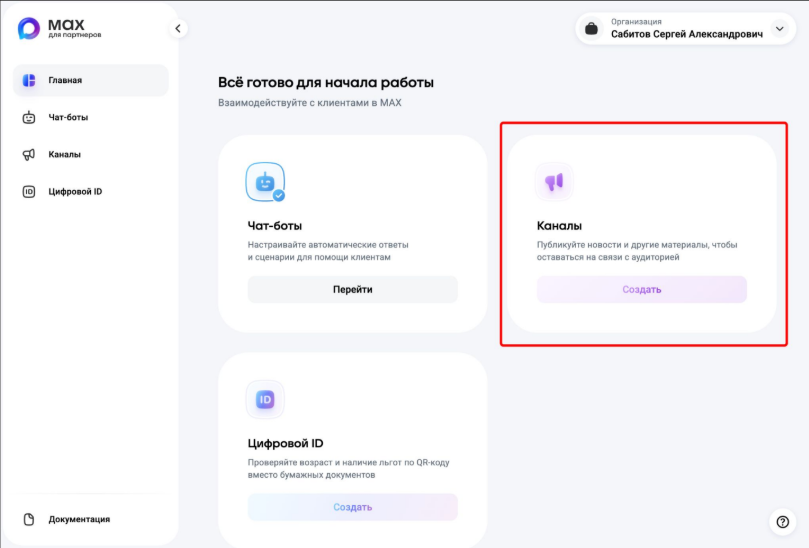Screen dimensions: 809x548
Task: Click the Цифровой ID card icon
Action: pyautogui.click(x=265, y=400)
